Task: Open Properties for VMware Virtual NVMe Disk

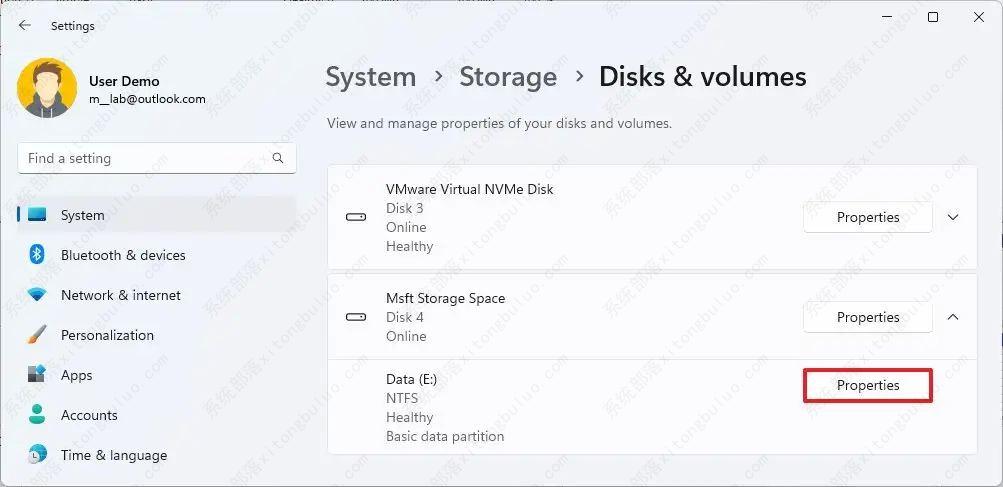Action: tap(867, 217)
